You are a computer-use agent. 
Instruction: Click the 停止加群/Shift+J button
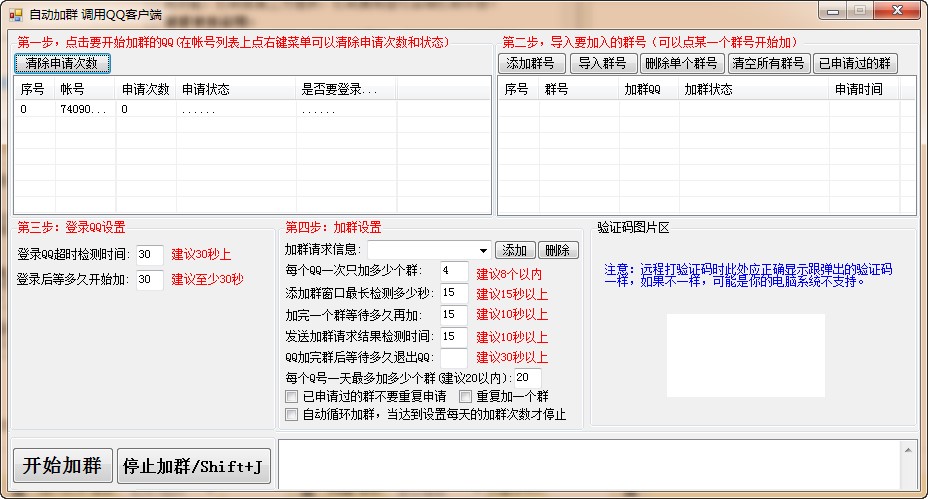coord(194,466)
